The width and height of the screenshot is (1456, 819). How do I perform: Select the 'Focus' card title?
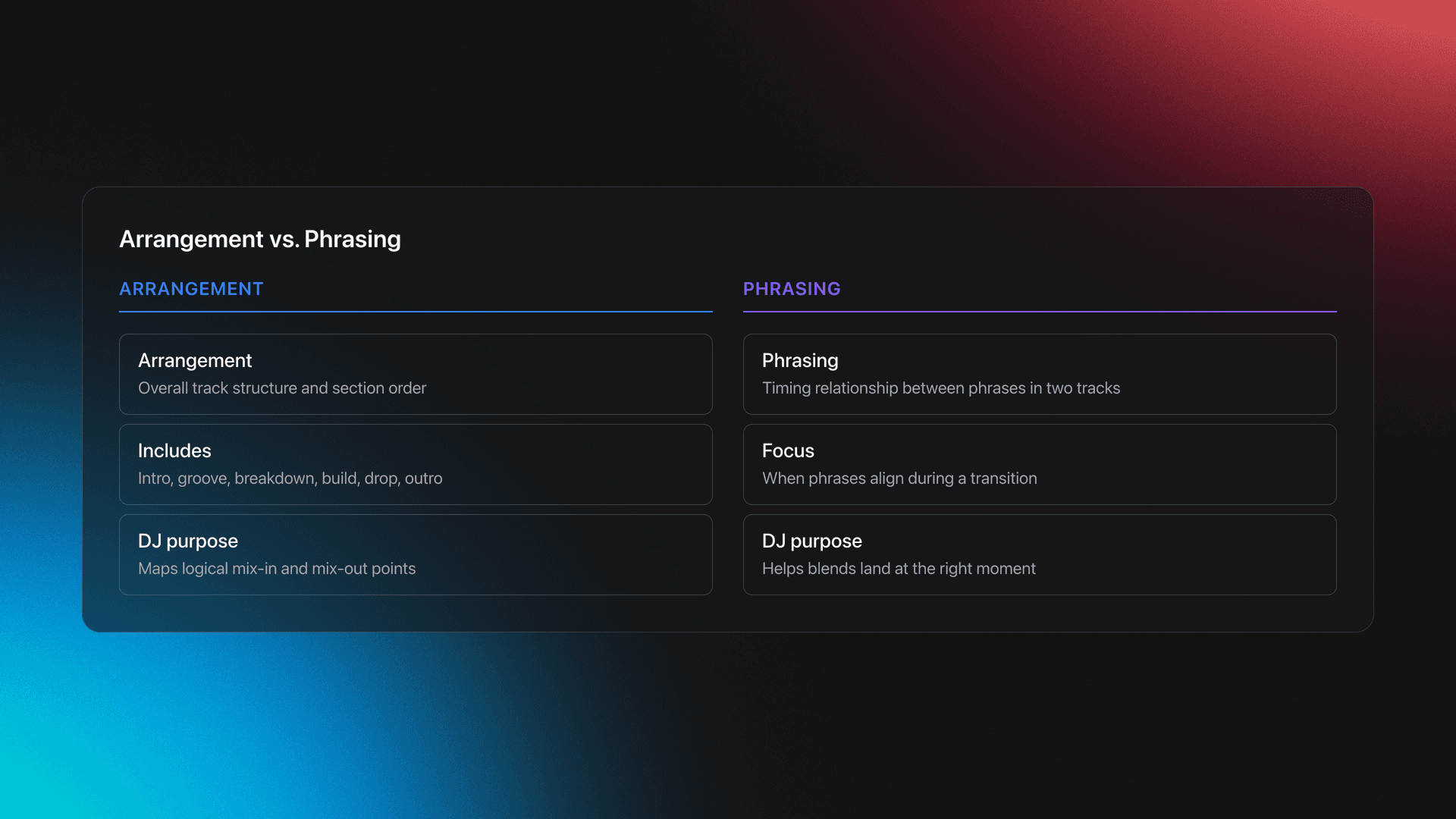[787, 450]
